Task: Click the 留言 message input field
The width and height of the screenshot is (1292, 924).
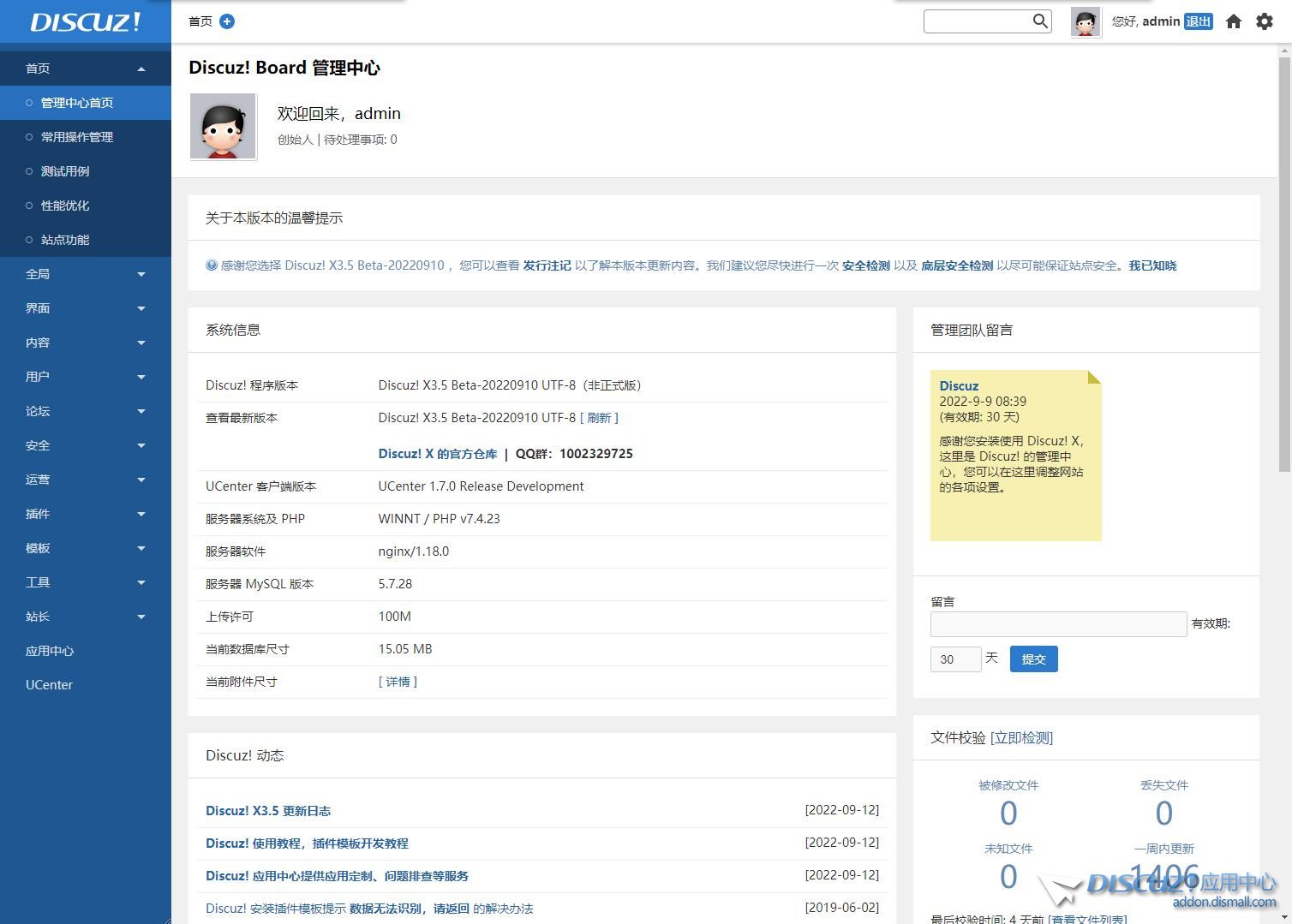Action: point(1058,624)
